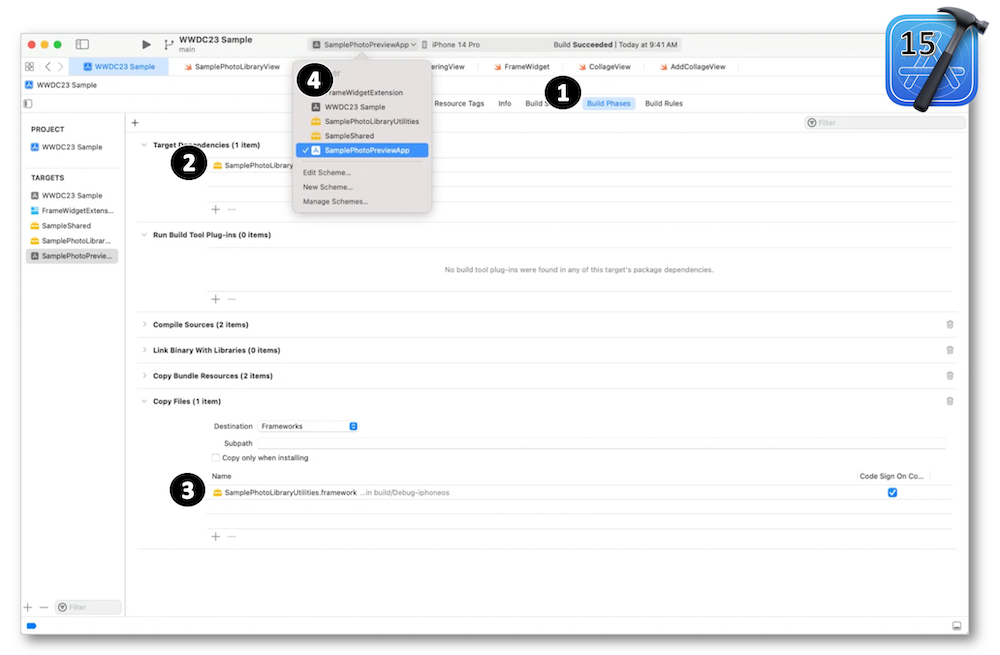Delete the Copy Bundle Resources phase

(950, 376)
